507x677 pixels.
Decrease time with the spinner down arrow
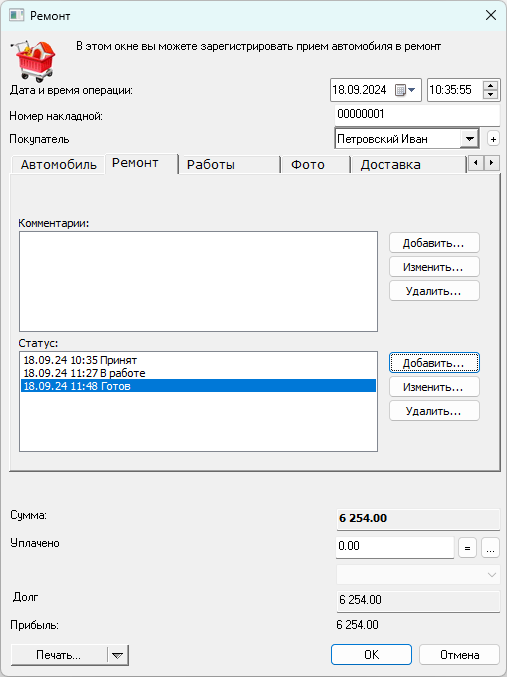click(x=490, y=95)
